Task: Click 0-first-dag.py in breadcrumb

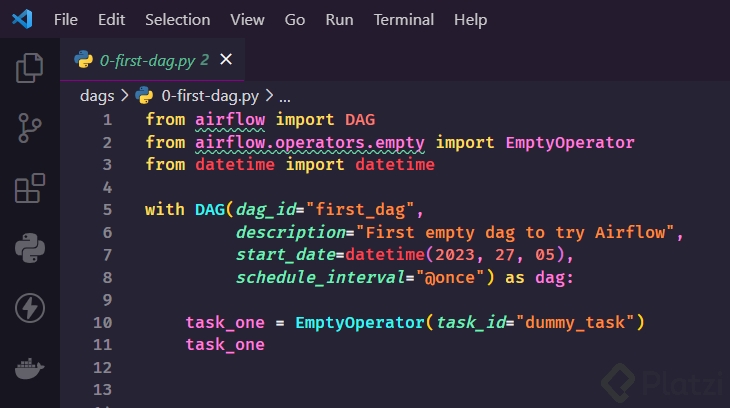Action: pos(210,95)
